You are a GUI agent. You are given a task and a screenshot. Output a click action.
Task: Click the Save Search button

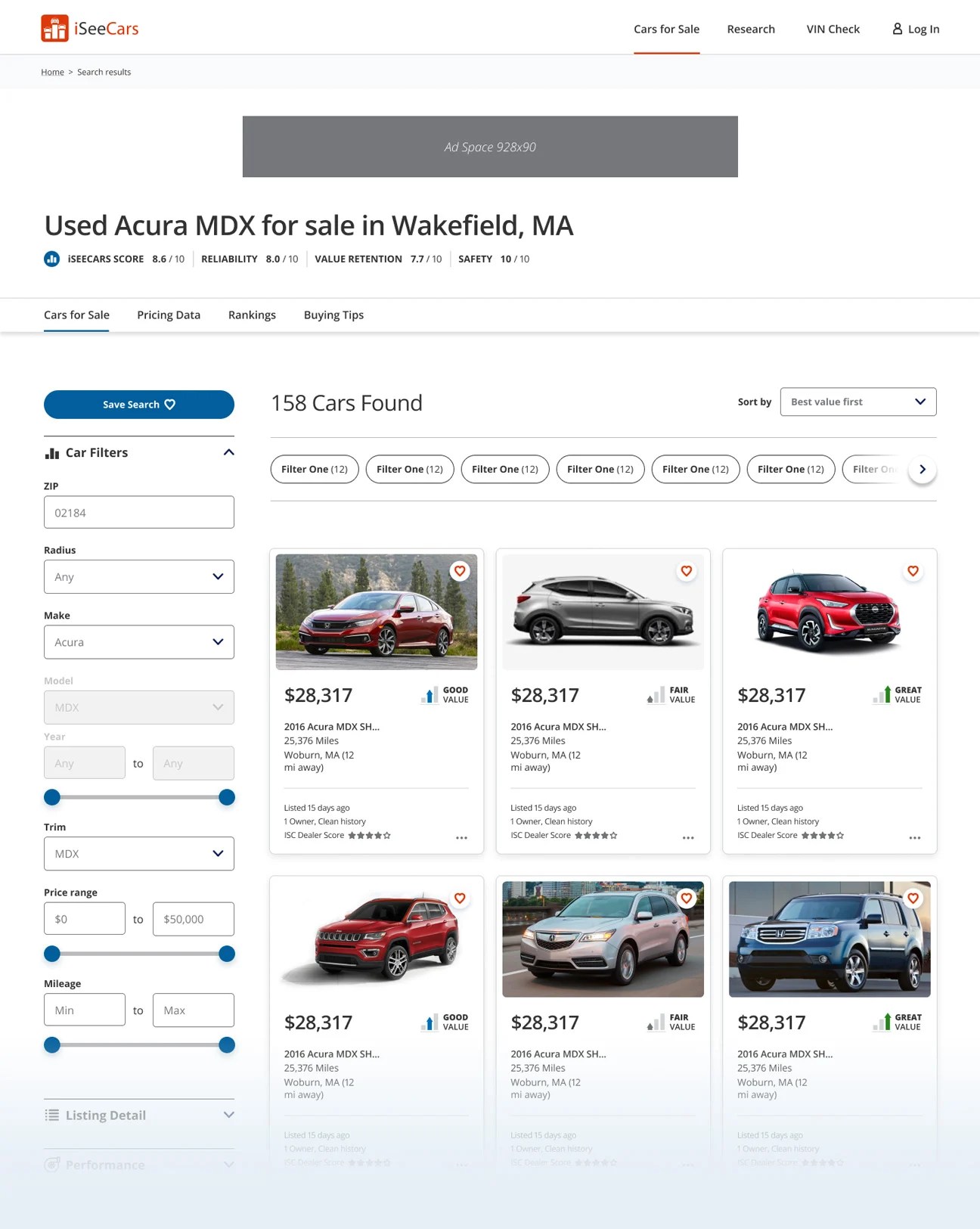(139, 405)
